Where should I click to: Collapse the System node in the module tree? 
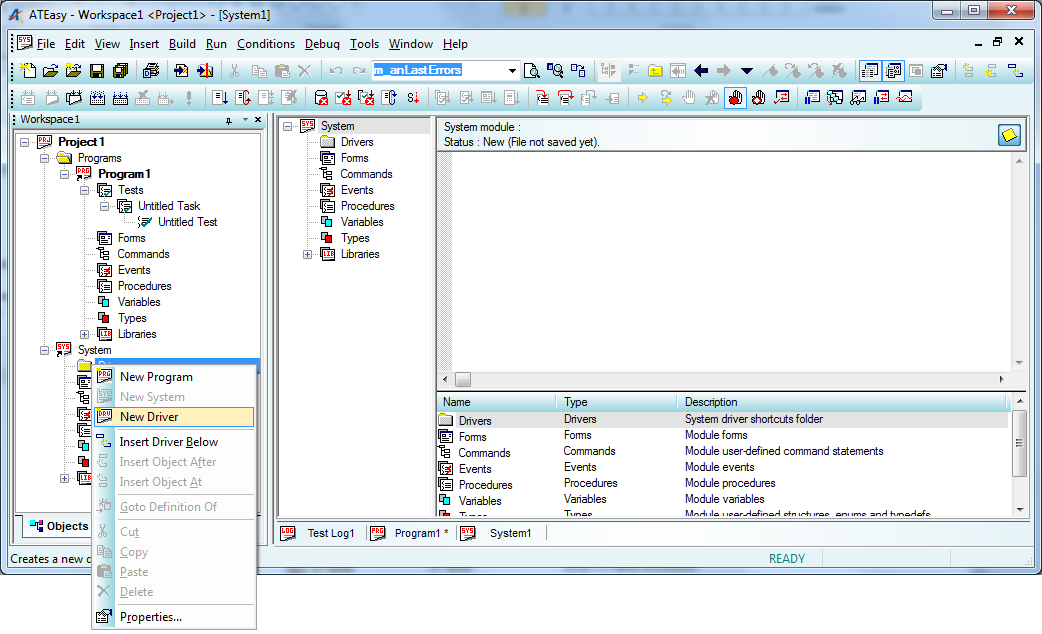coord(288,126)
